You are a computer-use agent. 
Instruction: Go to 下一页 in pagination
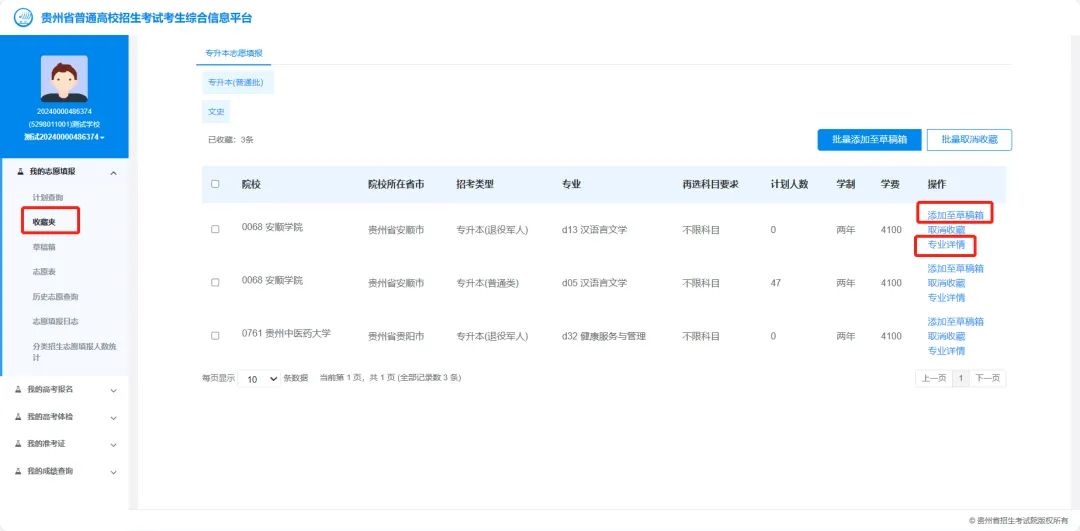987,378
